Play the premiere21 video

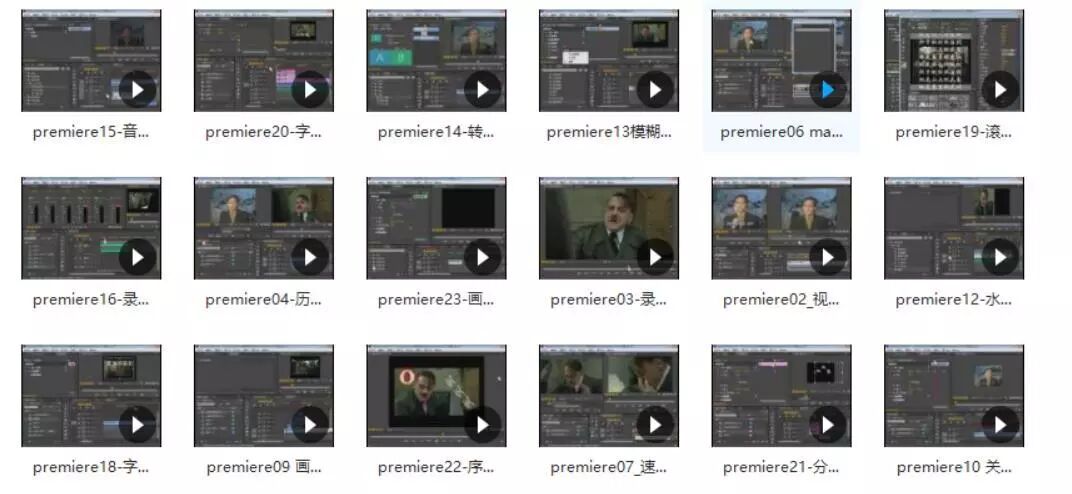(x=828, y=424)
